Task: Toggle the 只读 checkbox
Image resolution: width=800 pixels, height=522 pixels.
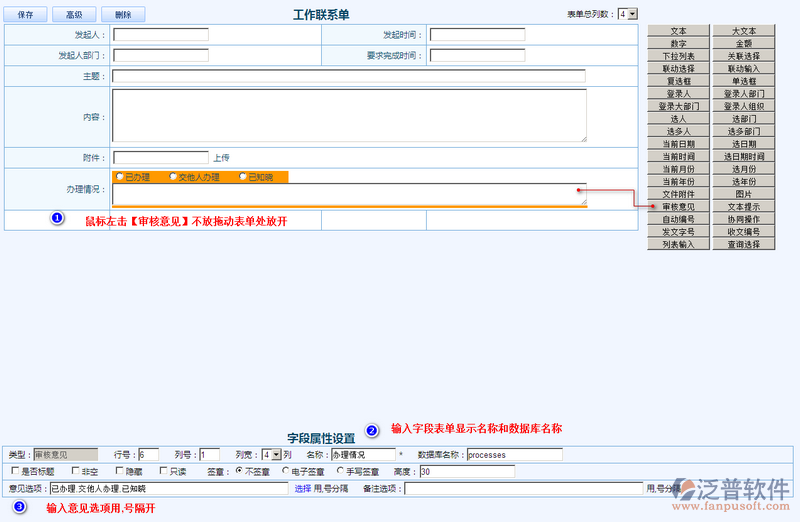Action: click(164, 471)
